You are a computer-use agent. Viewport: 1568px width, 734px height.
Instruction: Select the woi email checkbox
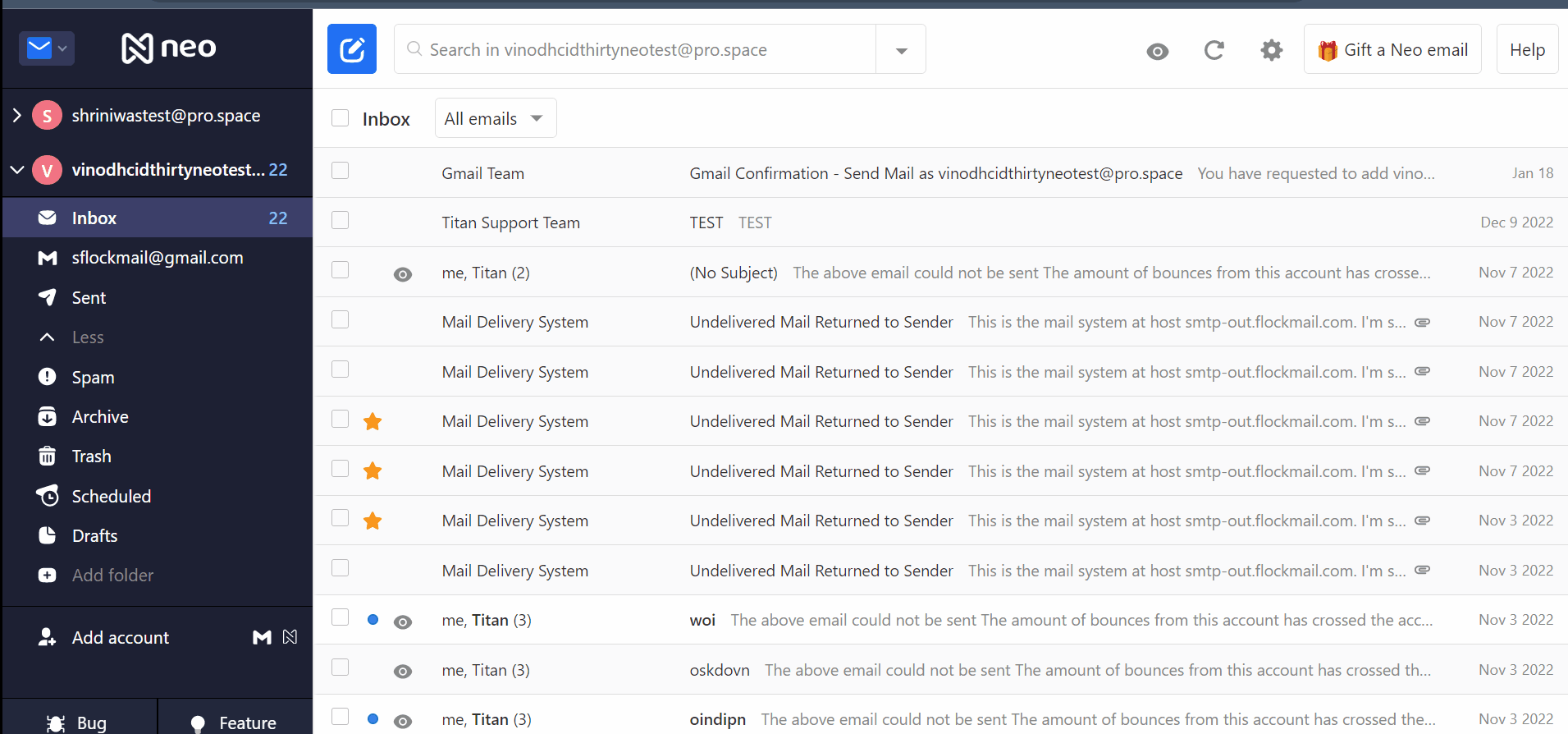(x=340, y=617)
